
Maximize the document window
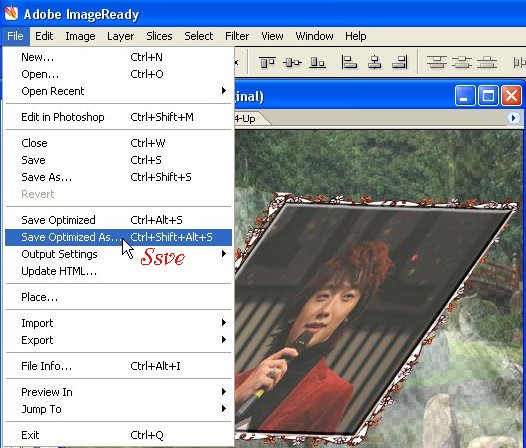pyautogui.click(x=488, y=96)
